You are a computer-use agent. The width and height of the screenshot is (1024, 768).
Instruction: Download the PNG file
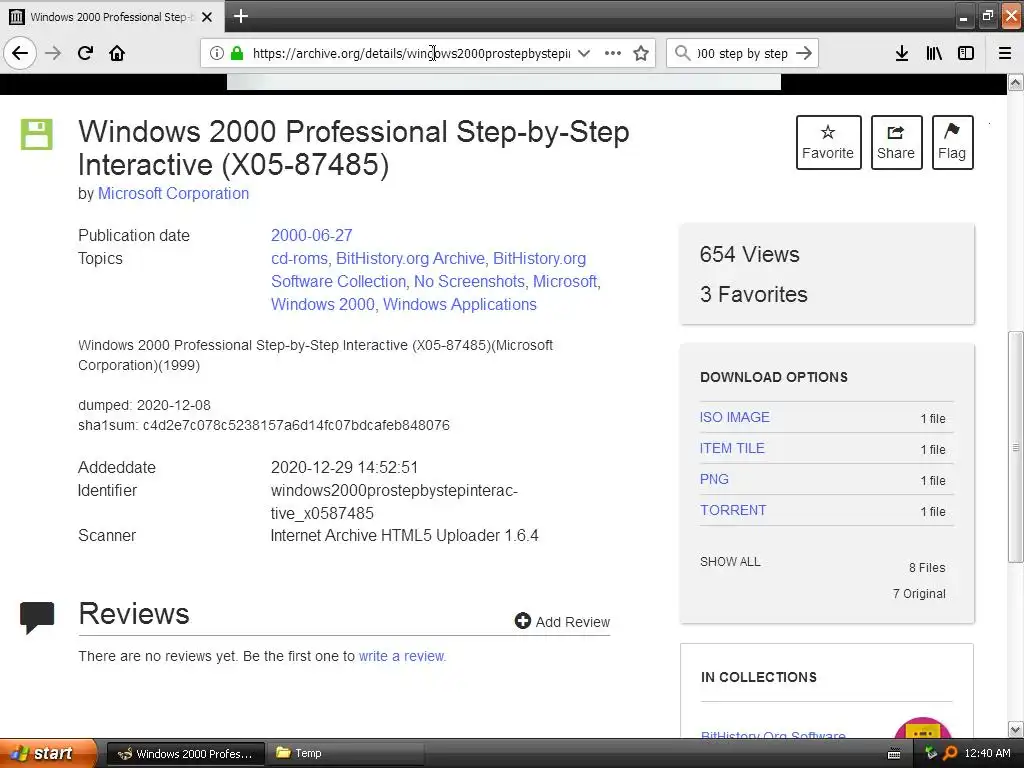coord(714,479)
